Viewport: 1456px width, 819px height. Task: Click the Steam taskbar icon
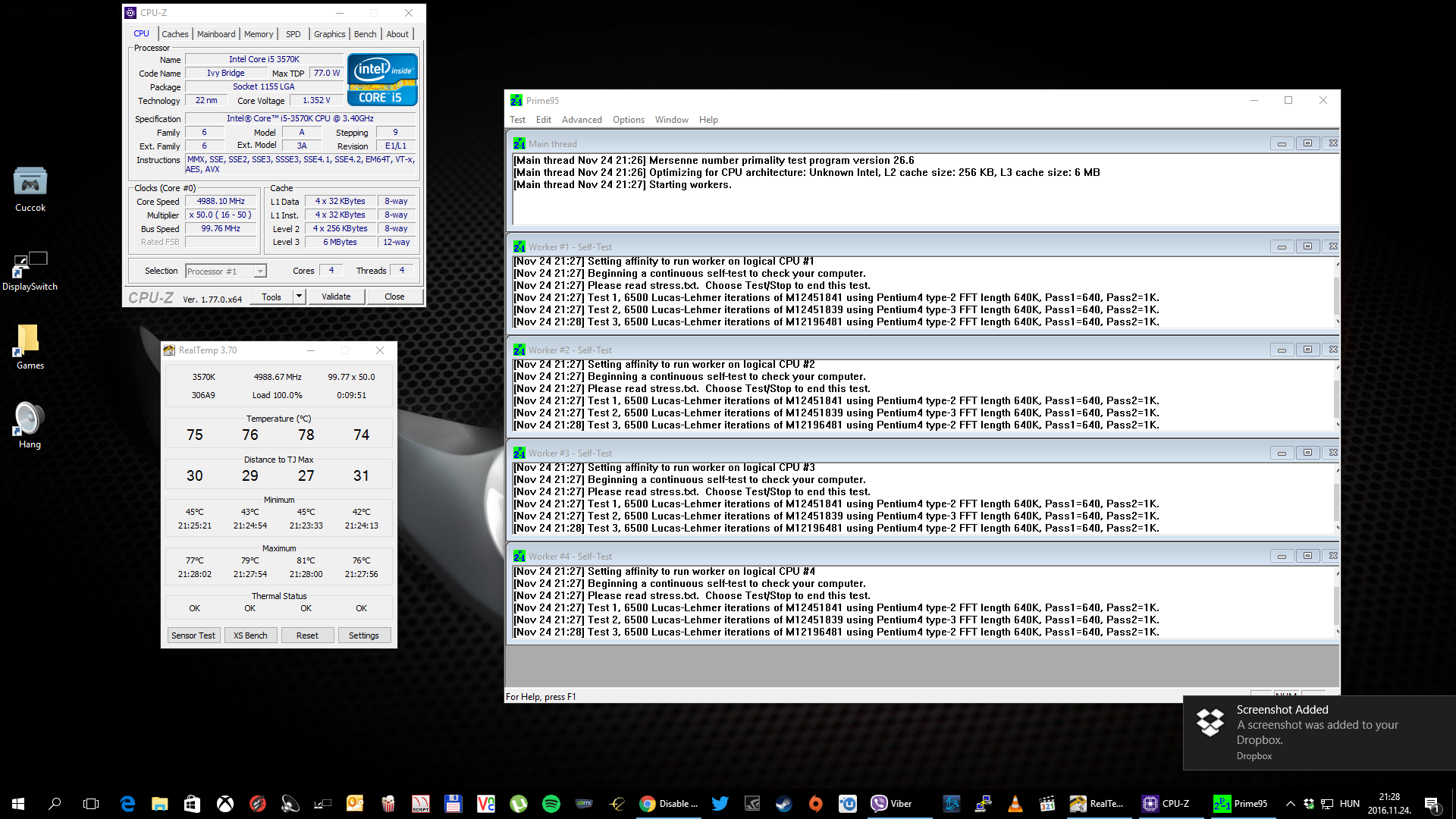pos(783,804)
